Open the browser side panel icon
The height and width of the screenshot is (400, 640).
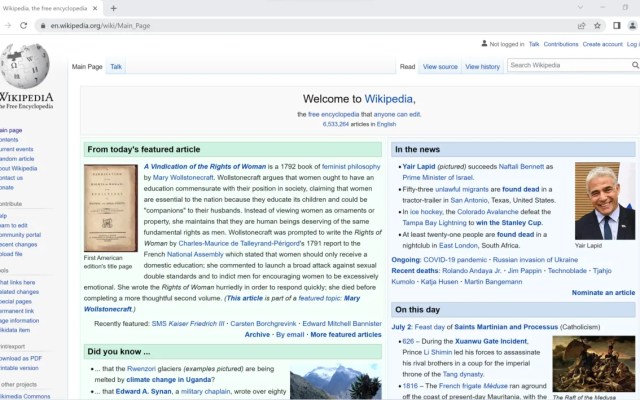tap(617, 26)
